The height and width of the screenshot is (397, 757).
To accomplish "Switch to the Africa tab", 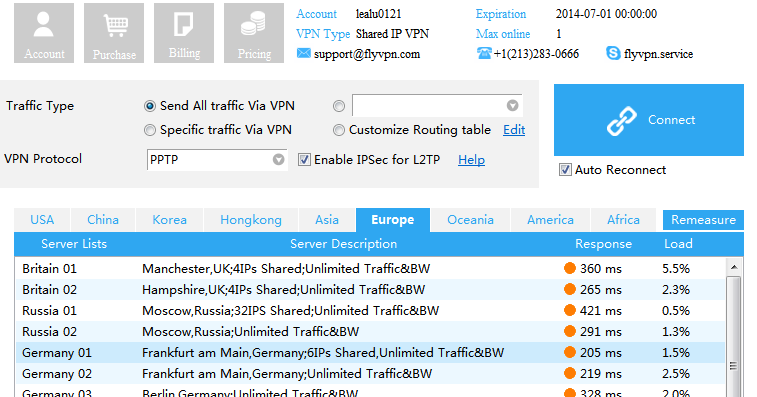I will pos(623,220).
